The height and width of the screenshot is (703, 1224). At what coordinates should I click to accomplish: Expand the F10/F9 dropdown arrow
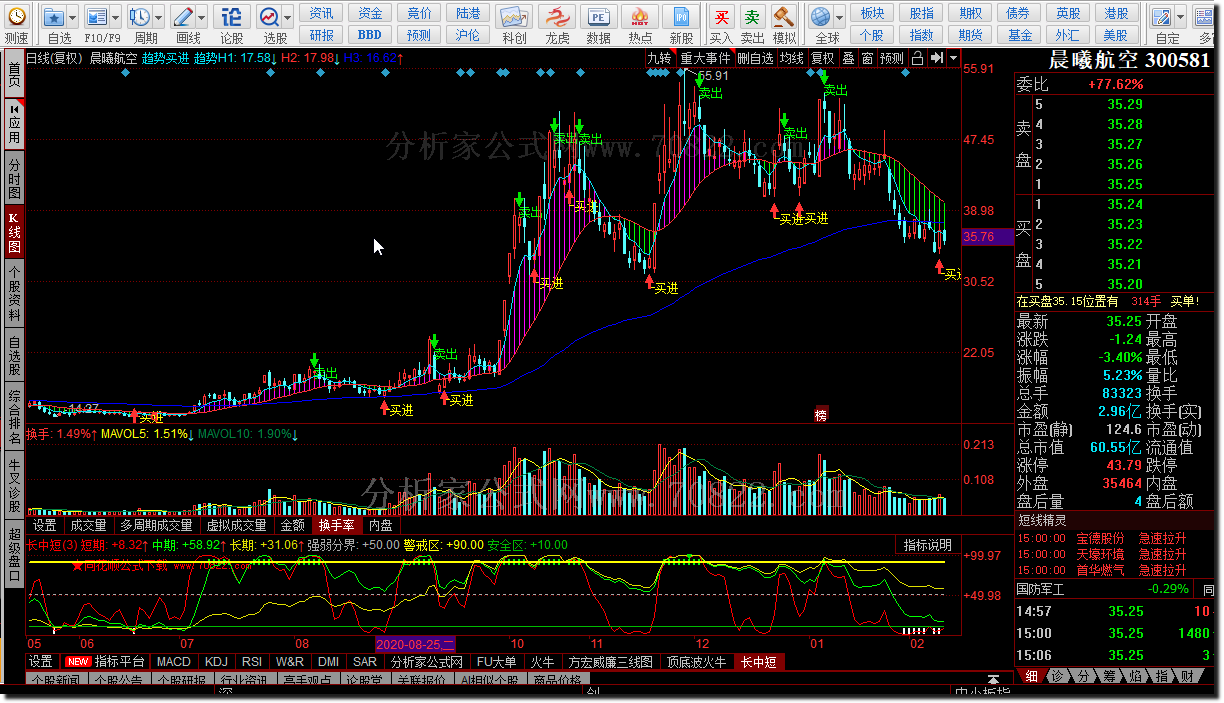click(117, 16)
